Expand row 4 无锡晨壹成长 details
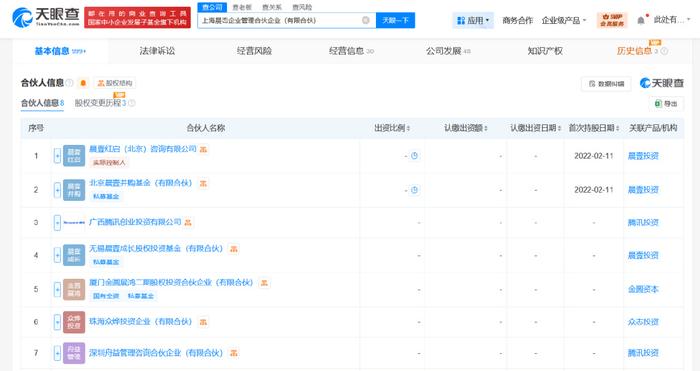Viewport: 700px width, 371px height. pyautogui.click(x=57, y=255)
